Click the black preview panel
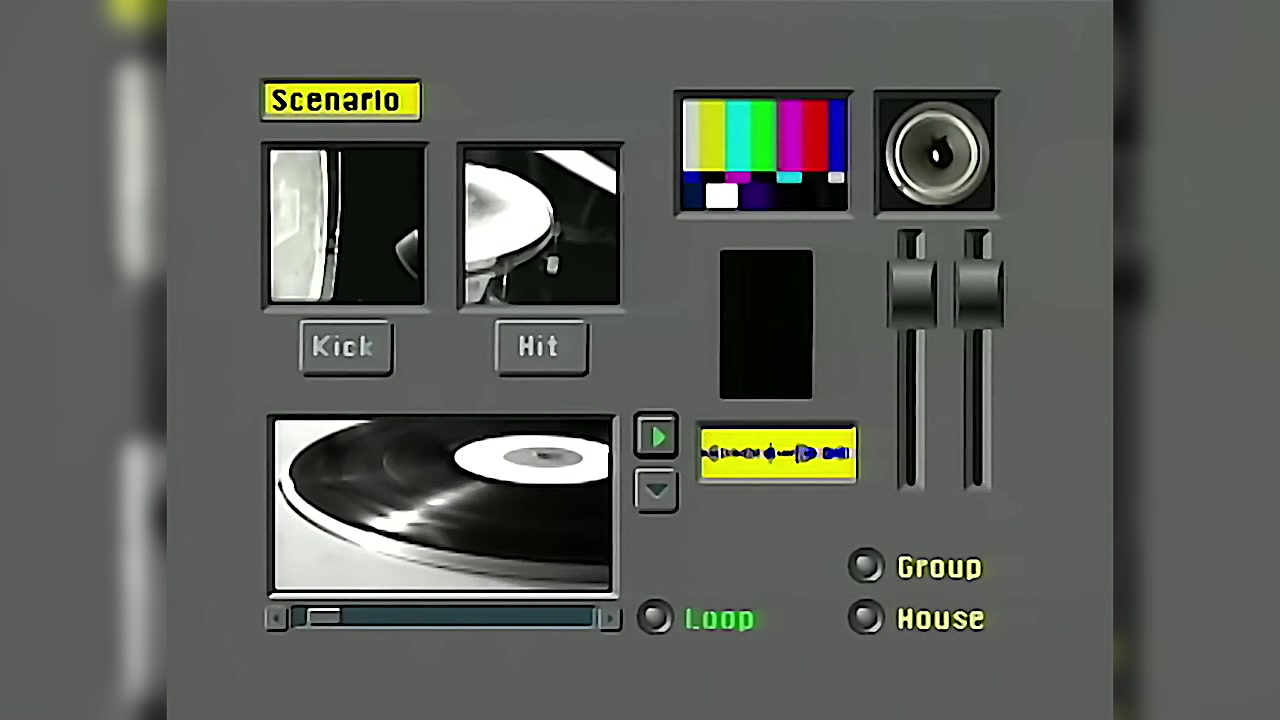The height and width of the screenshot is (720, 1280). point(766,324)
